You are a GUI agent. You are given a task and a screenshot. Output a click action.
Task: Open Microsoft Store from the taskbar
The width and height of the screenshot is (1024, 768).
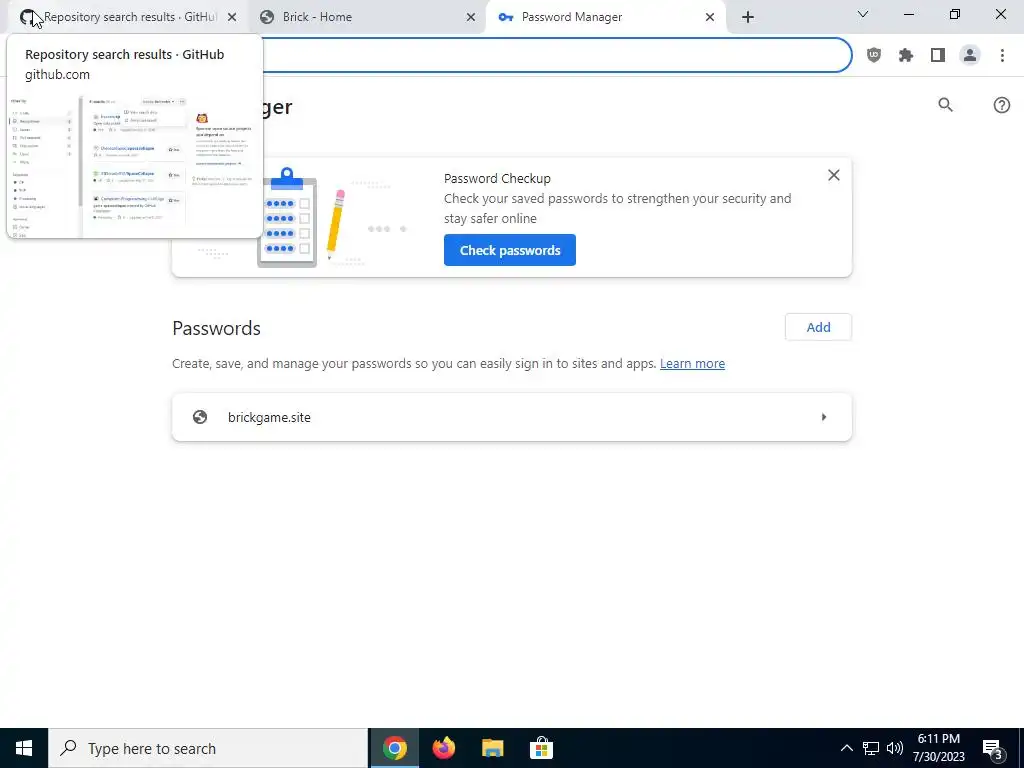tap(541, 748)
